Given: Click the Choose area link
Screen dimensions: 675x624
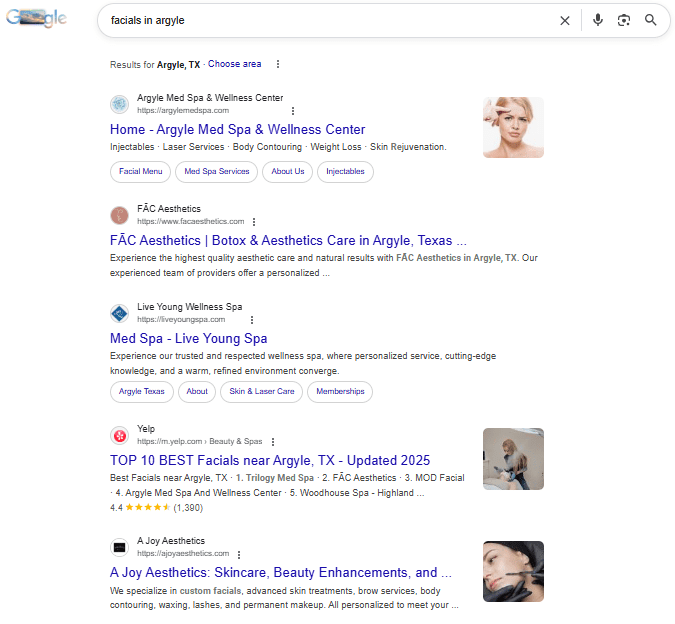Looking at the screenshot, I should (x=235, y=64).
